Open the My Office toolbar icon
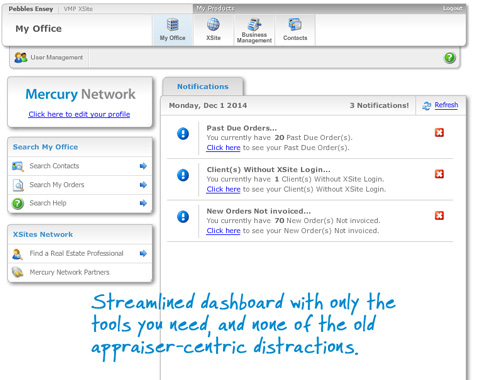 [x=173, y=25]
